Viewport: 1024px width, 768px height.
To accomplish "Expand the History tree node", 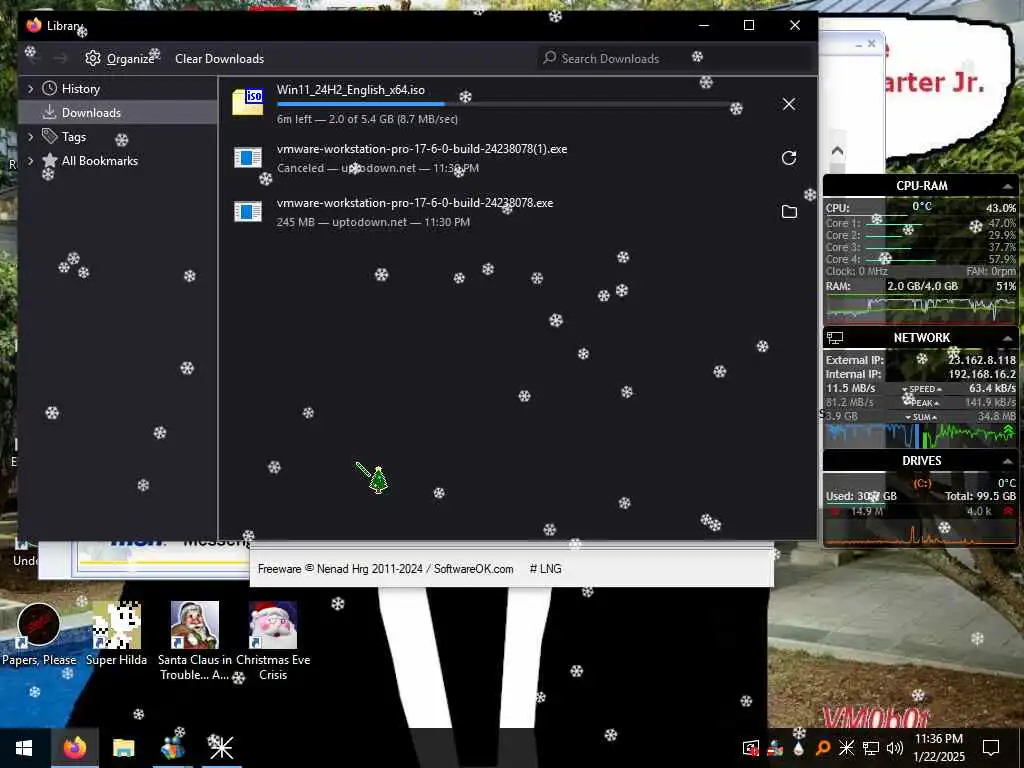I will point(30,88).
